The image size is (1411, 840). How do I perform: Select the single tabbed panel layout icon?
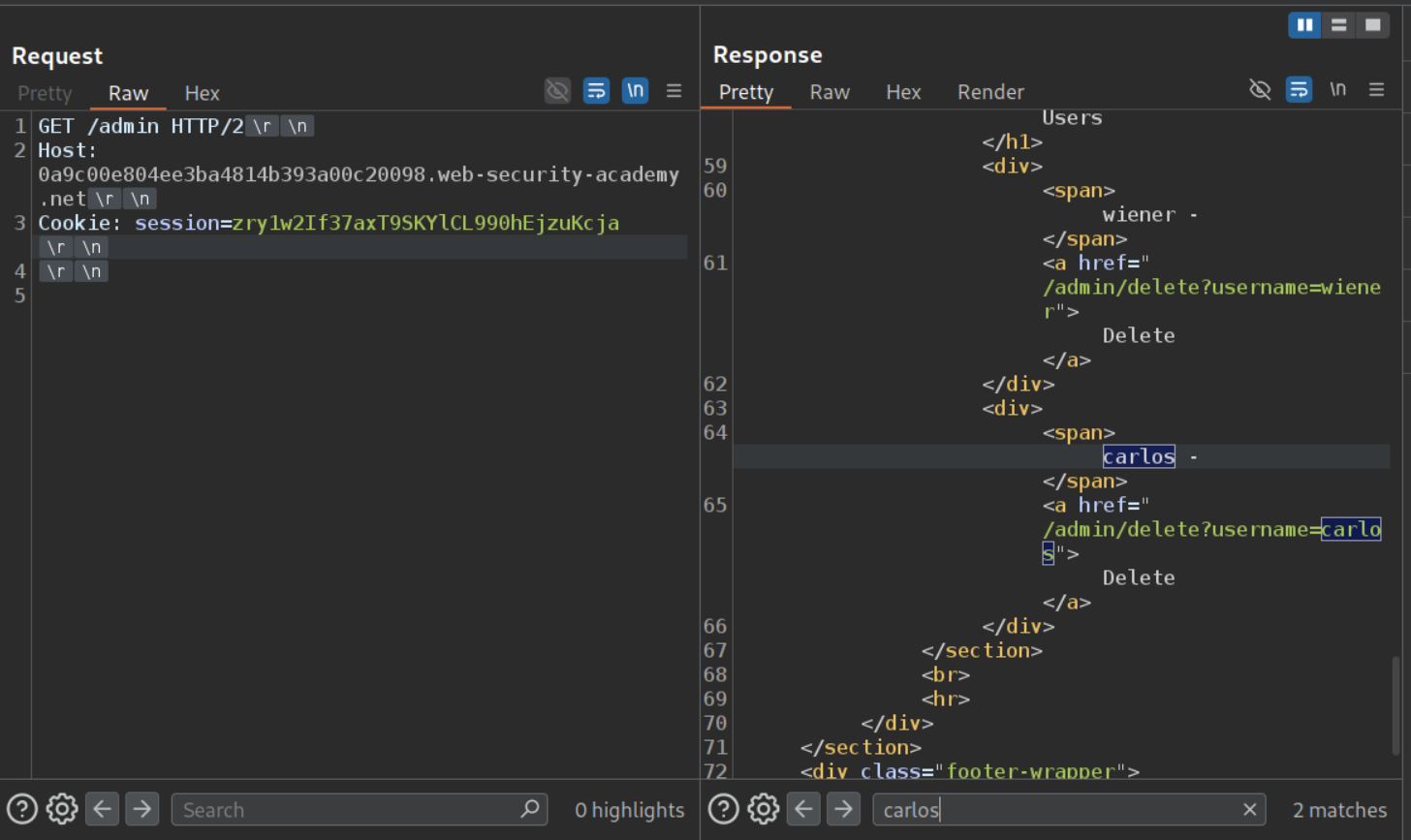[1372, 25]
